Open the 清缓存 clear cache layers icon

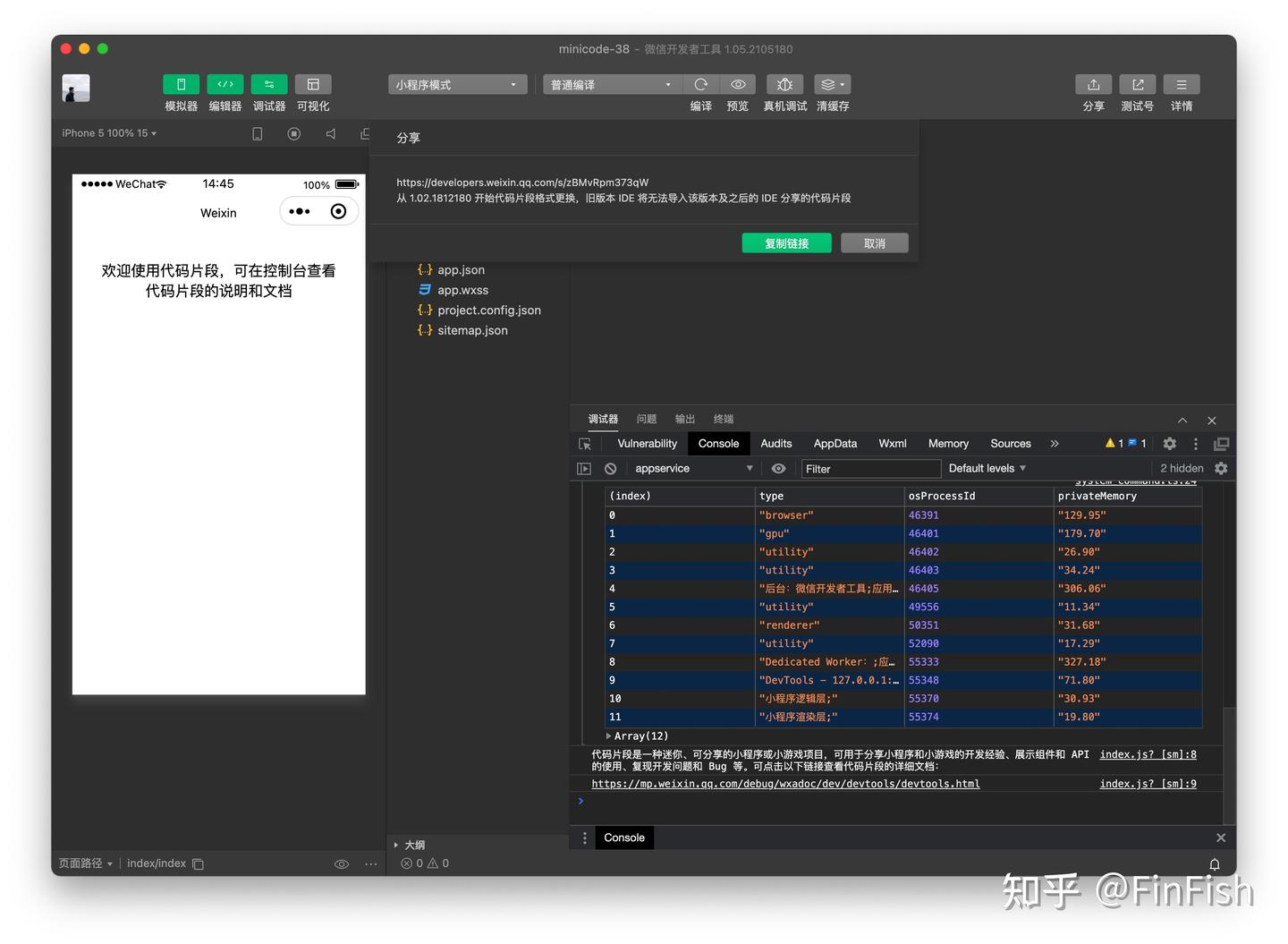click(833, 84)
